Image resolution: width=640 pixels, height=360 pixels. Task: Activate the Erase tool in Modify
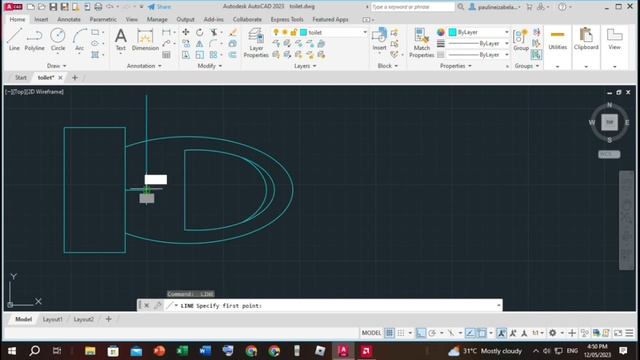233,32
